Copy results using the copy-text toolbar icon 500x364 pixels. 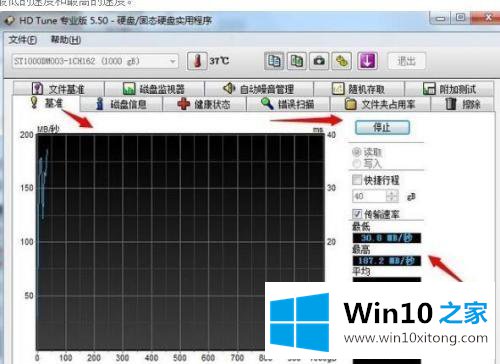click(274, 61)
